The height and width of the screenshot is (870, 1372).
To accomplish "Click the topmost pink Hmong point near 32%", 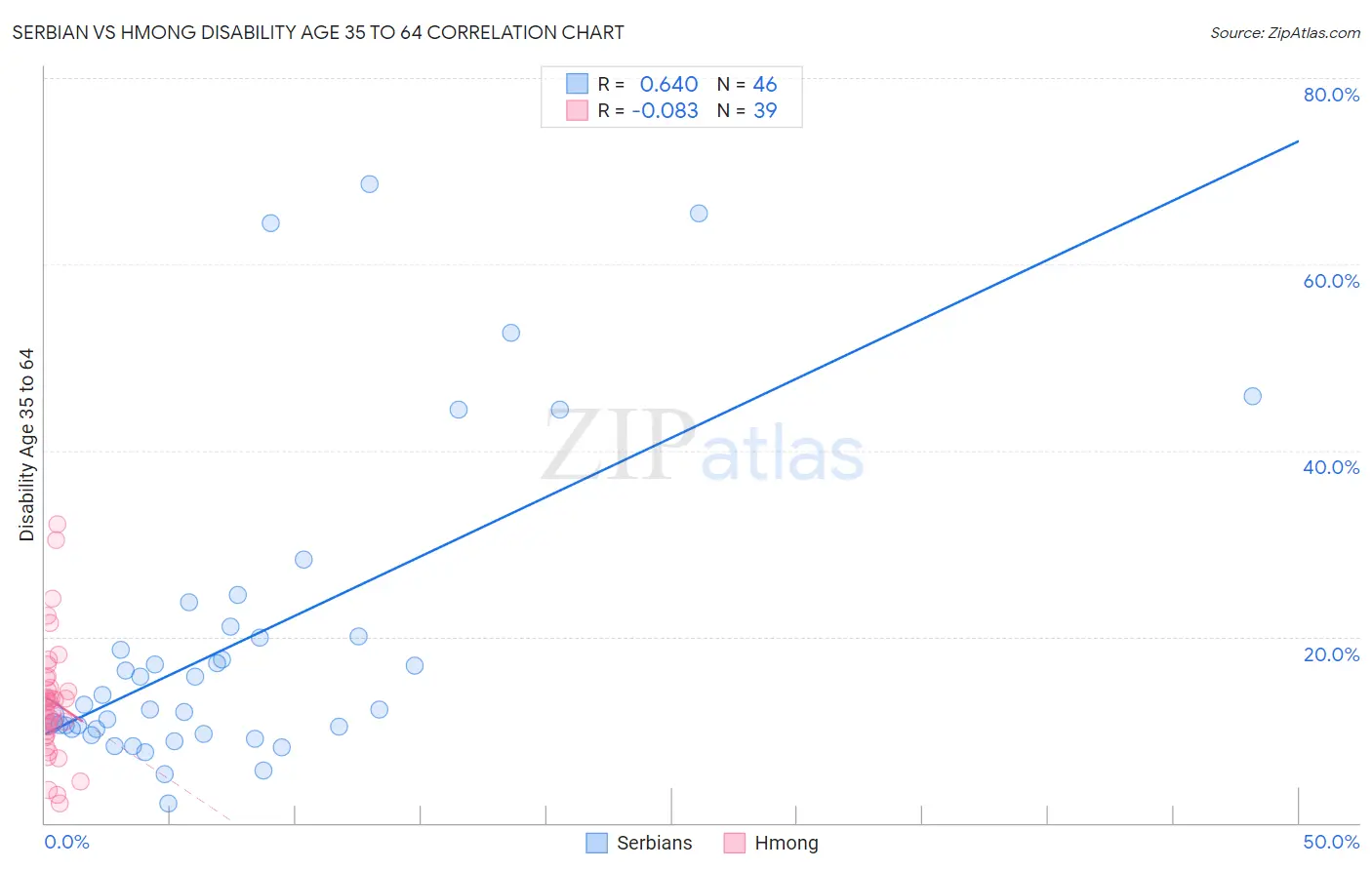I will pos(58,524).
